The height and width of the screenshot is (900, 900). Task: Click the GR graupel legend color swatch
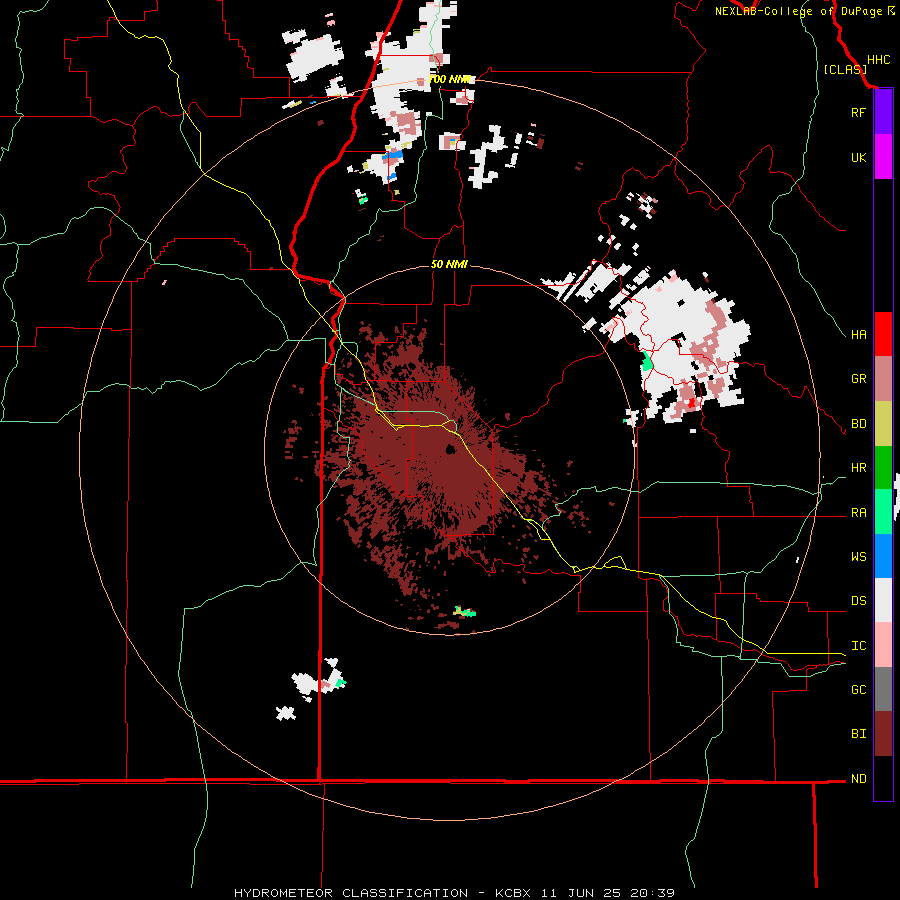coord(883,379)
